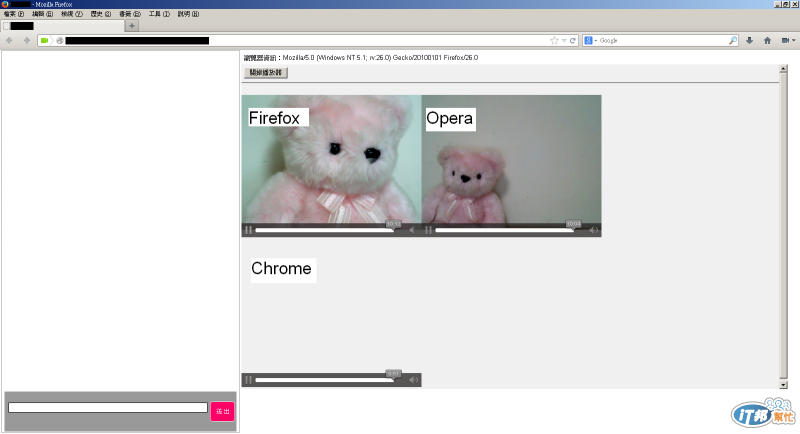
Task: Select the current browser tab
Action: click(x=62, y=25)
